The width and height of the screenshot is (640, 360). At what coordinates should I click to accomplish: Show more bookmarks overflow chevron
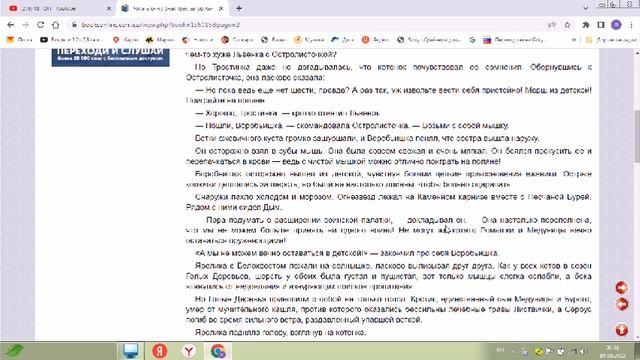[x=573, y=40]
